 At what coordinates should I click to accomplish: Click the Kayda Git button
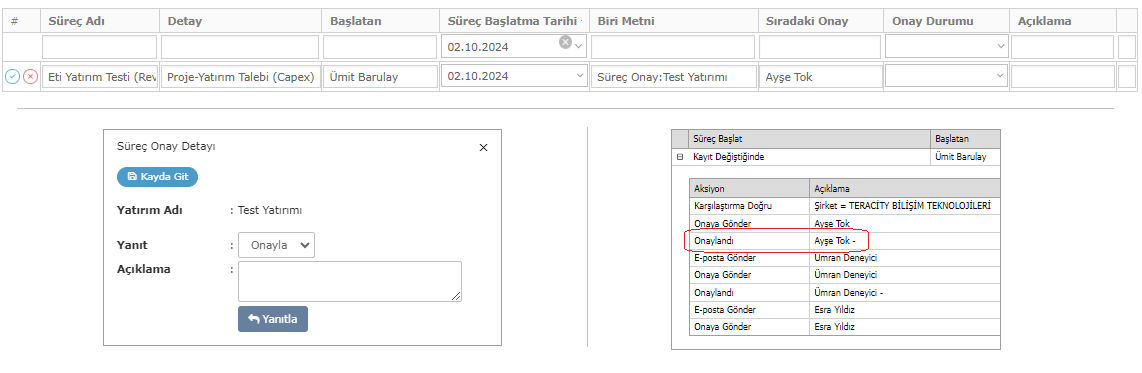tap(157, 176)
